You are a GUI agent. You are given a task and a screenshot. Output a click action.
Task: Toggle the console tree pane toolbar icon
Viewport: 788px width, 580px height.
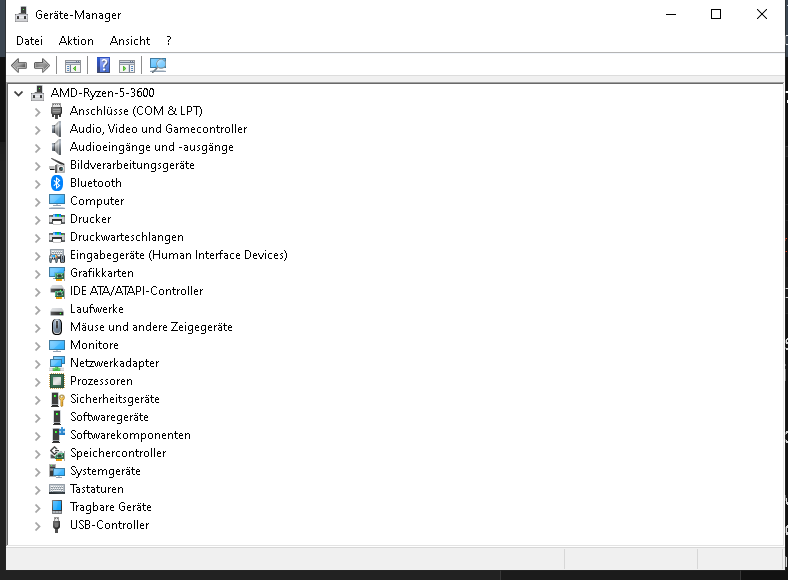pos(73,66)
